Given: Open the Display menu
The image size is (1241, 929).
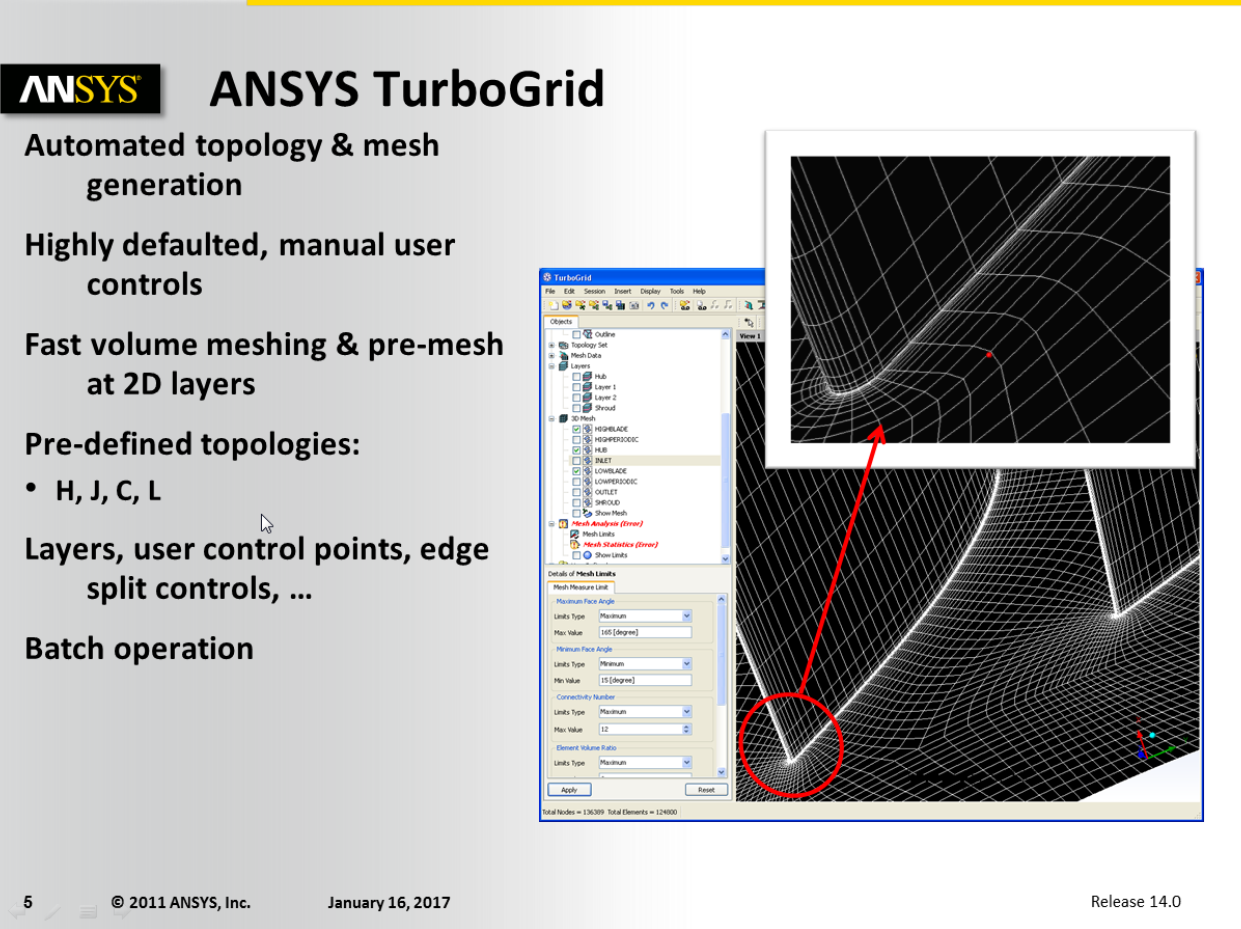Looking at the screenshot, I should (x=651, y=291).
